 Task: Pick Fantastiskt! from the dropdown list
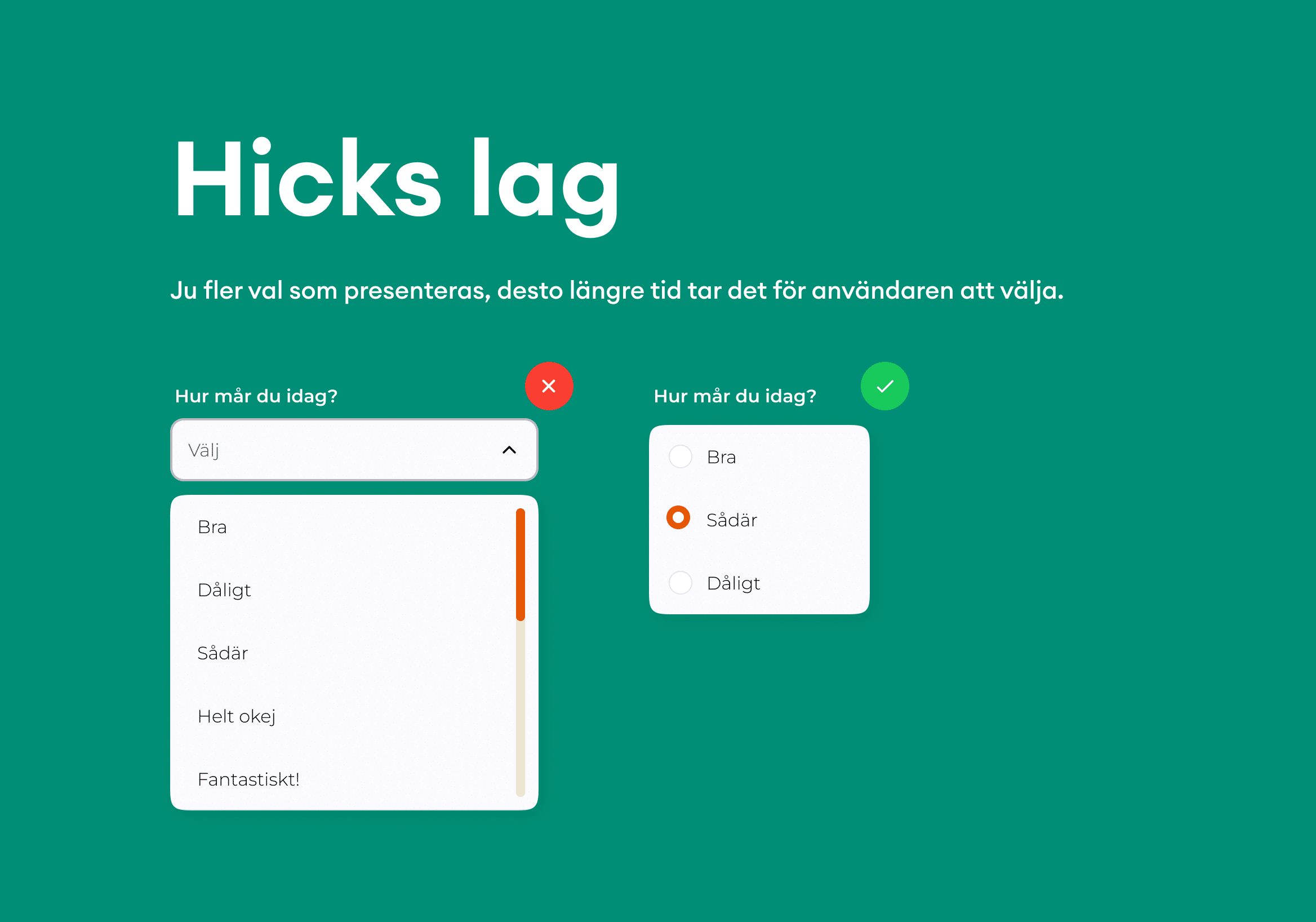tap(343, 779)
